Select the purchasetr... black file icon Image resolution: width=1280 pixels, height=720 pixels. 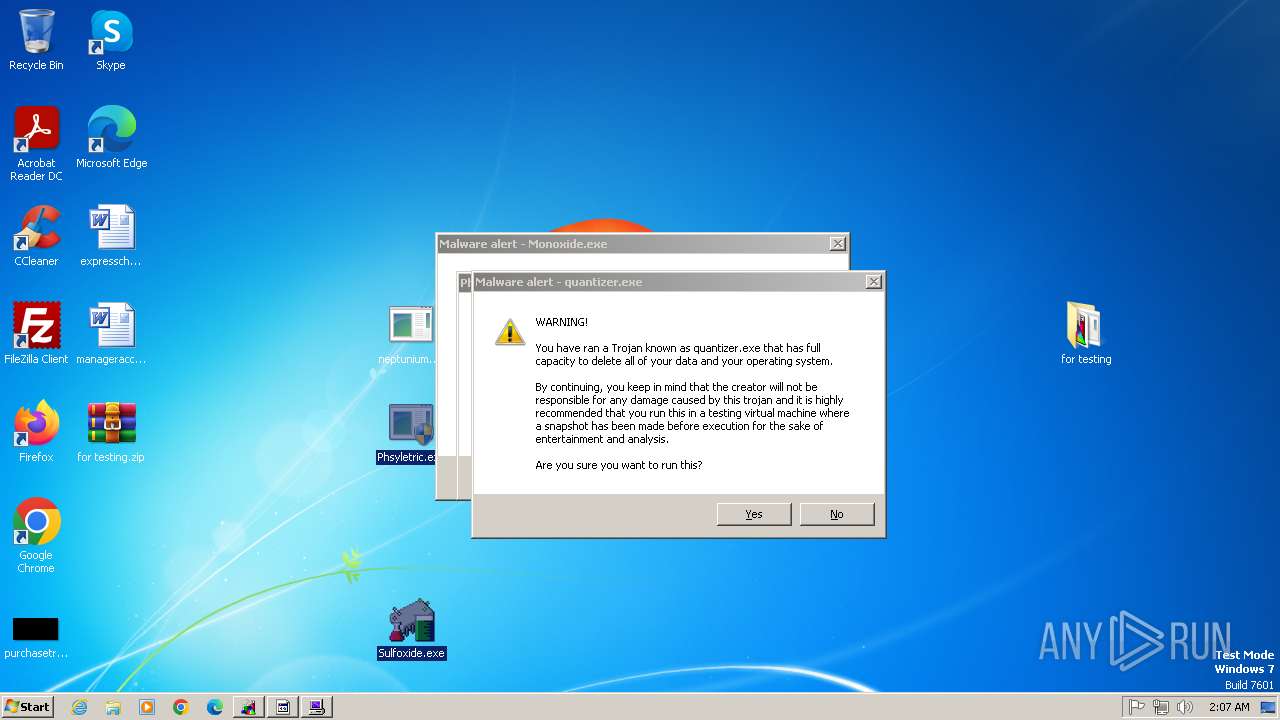coord(36,637)
